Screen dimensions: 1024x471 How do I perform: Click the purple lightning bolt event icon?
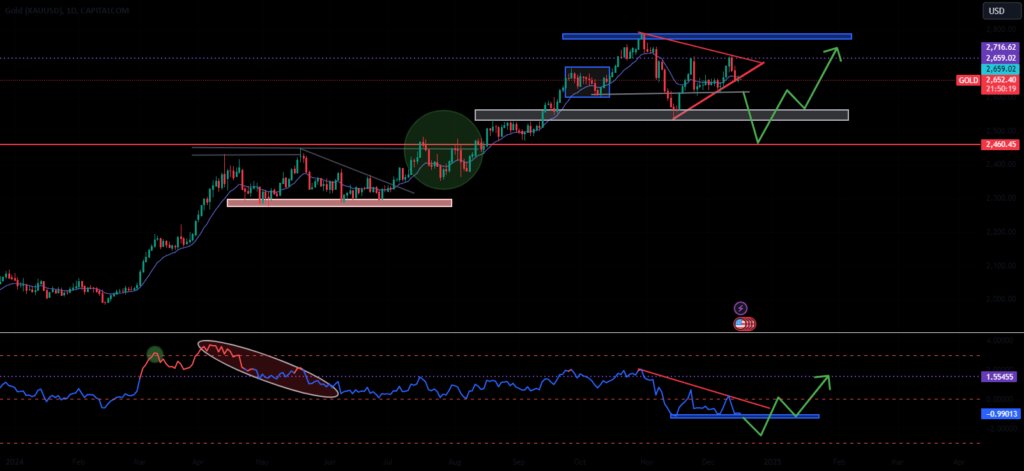click(x=741, y=308)
